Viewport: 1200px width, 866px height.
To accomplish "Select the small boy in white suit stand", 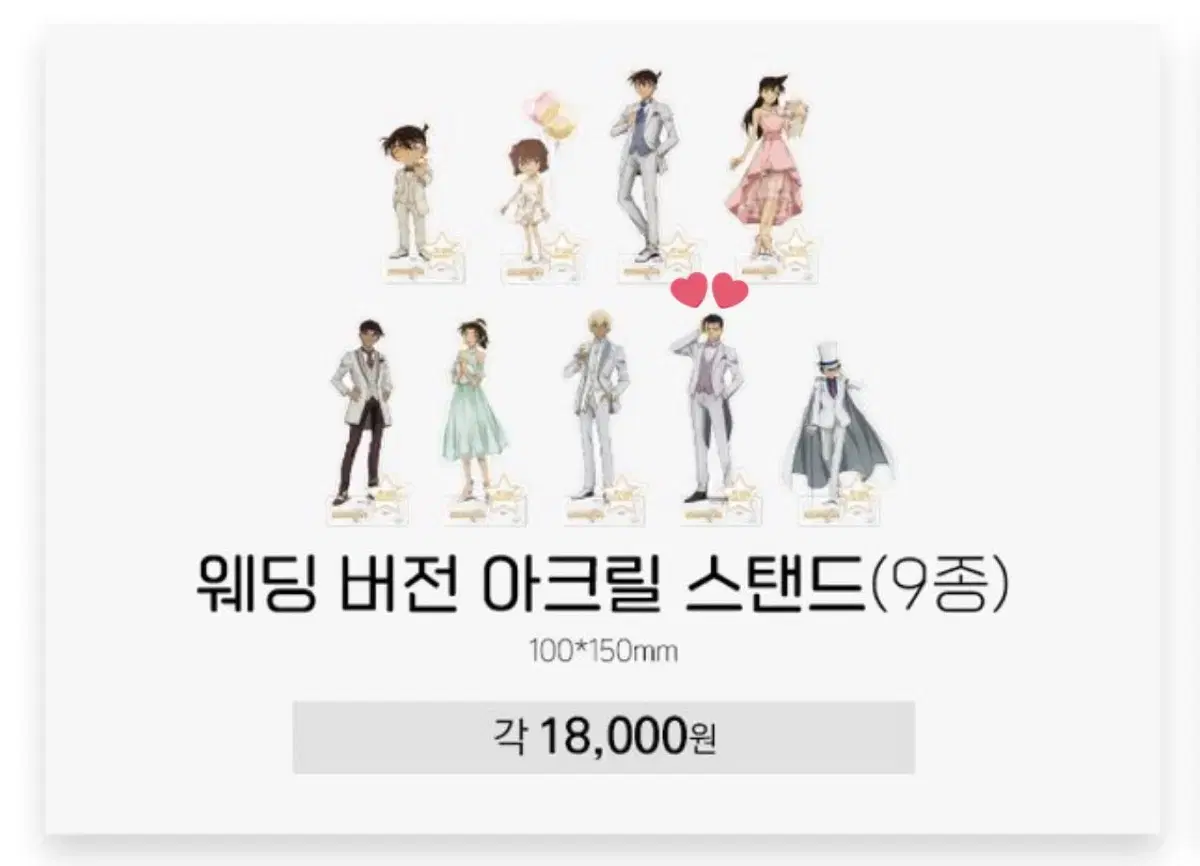I will [413, 198].
